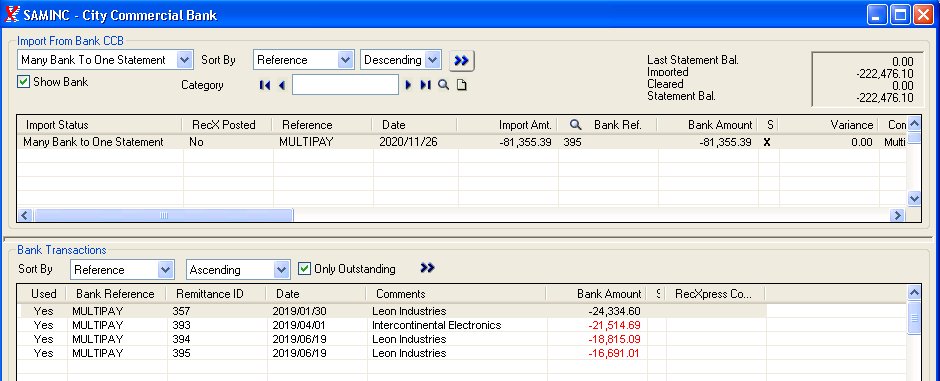
Task: Sort by Import Status column header
Action: pos(100,125)
